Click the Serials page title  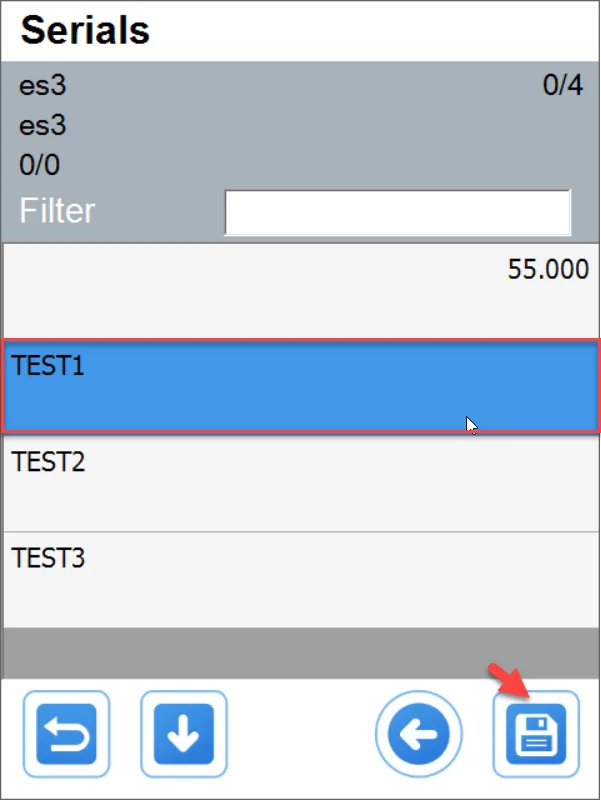(85, 30)
